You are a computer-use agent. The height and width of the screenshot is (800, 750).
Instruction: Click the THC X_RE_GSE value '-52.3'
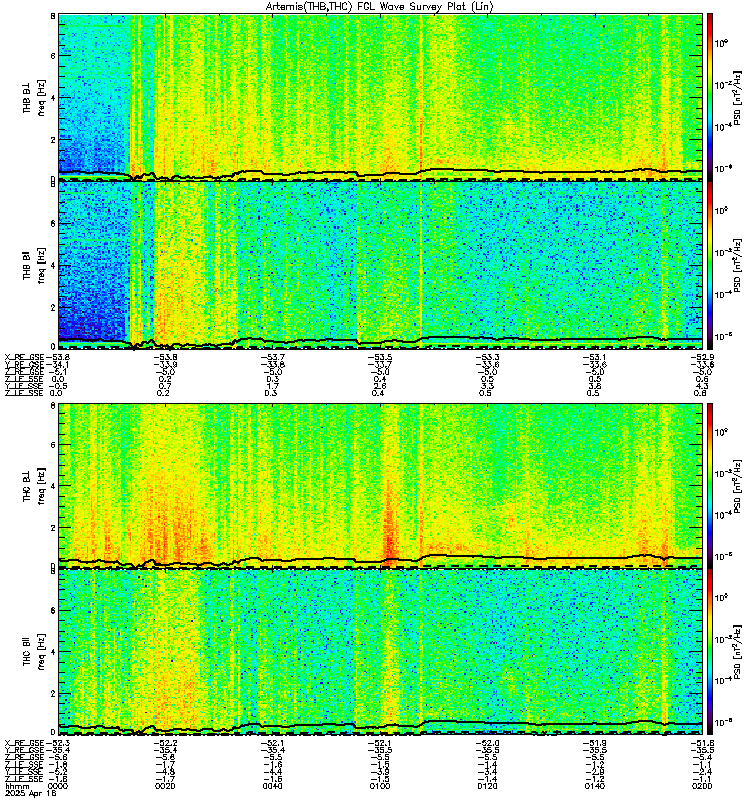click(x=58, y=743)
